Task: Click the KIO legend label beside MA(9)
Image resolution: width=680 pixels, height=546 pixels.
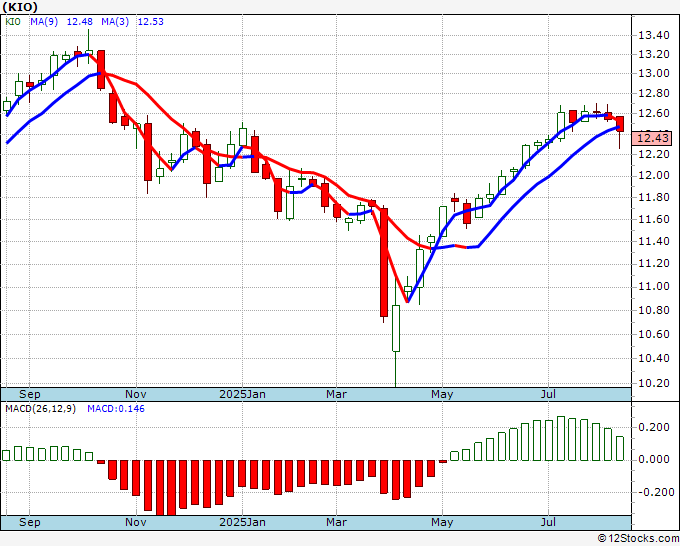Action: (13, 21)
